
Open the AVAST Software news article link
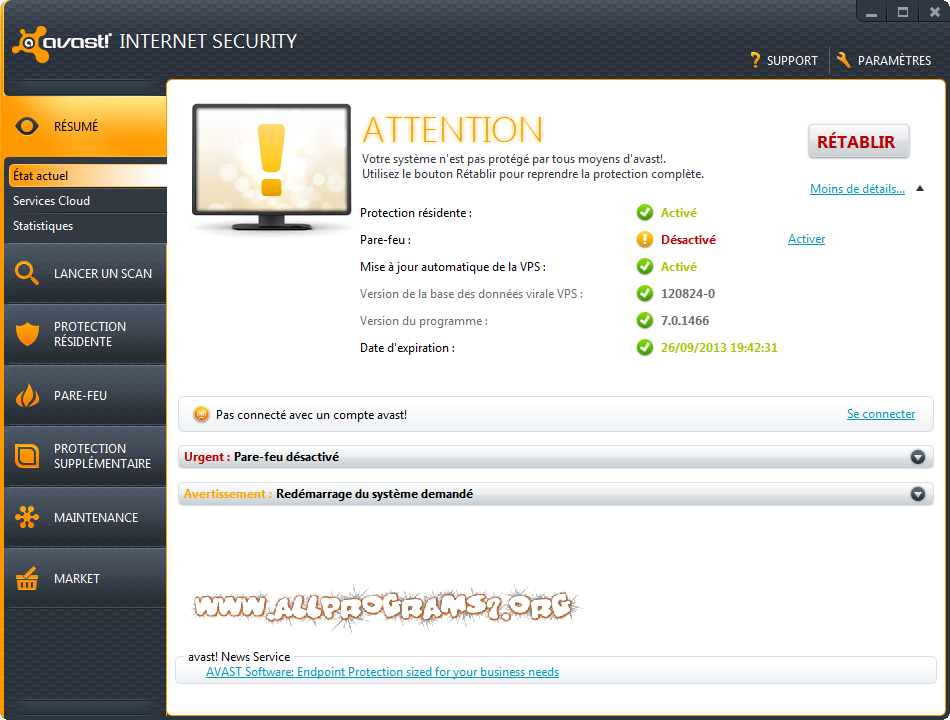click(x=383, y=671)
